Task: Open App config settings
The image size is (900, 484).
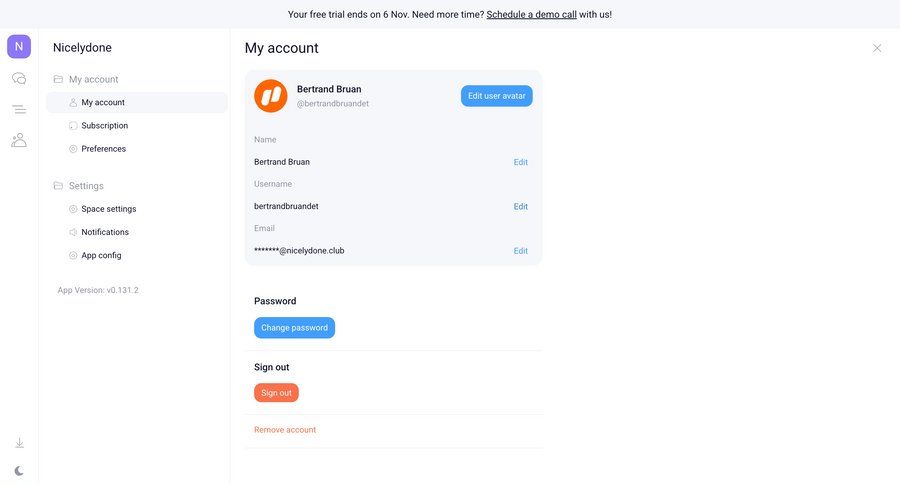Action: [x=101, y=255]
